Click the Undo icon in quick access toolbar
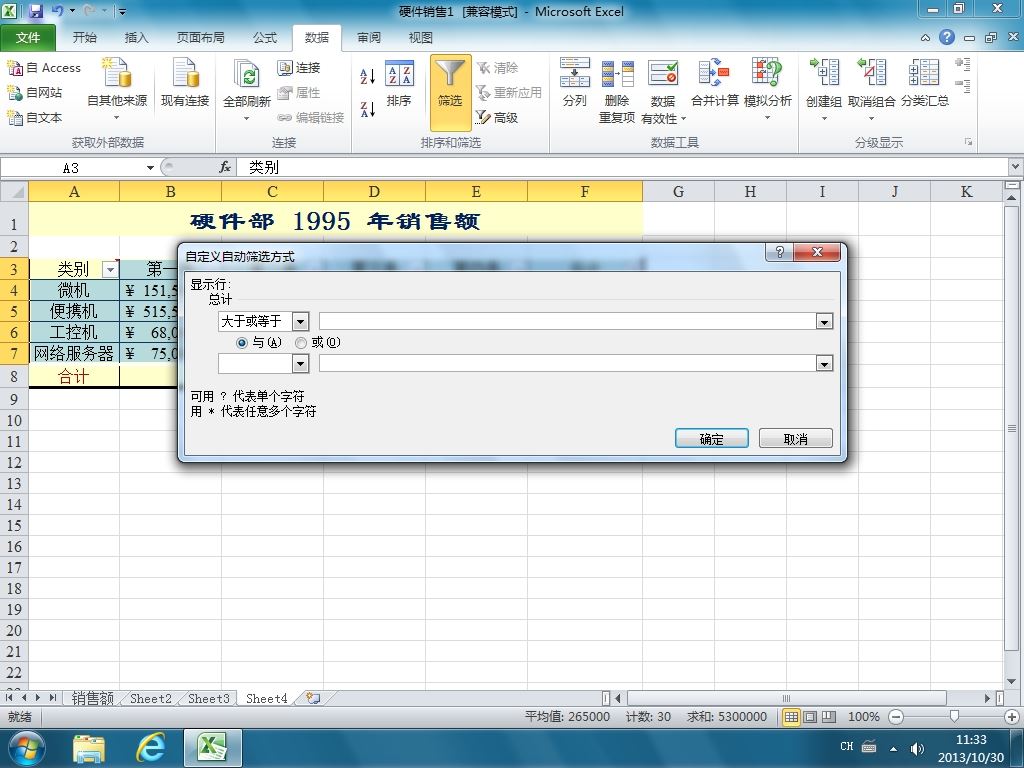The image size is (1024, 768). pos(57,10)
